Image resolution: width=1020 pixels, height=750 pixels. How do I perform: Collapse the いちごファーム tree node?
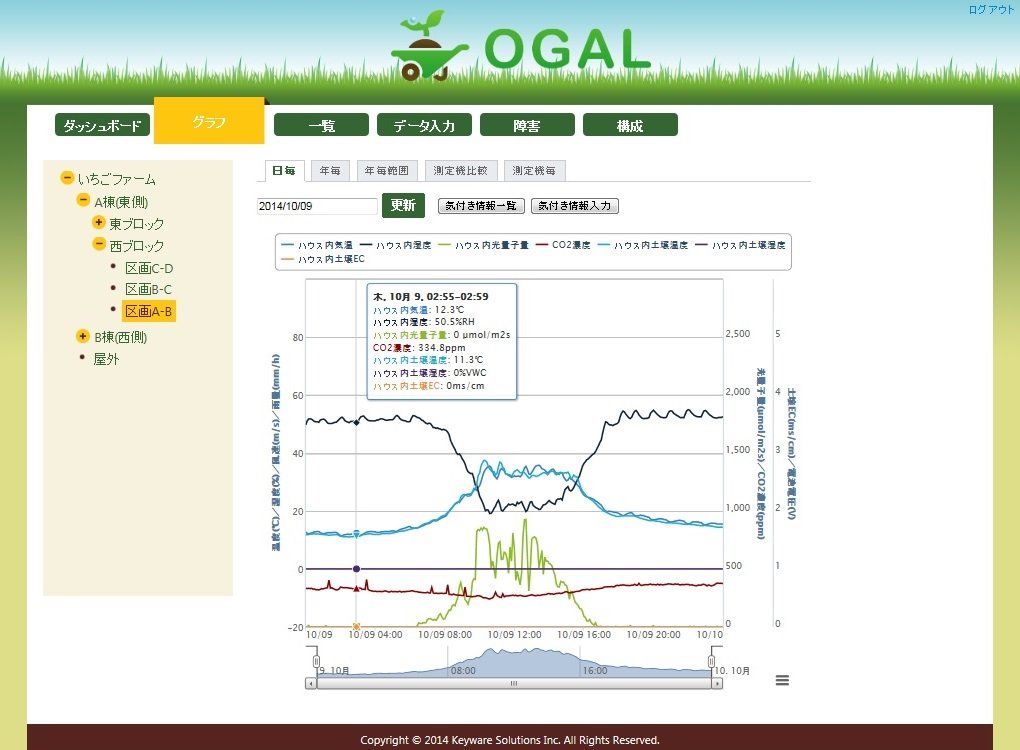[67, 179]
